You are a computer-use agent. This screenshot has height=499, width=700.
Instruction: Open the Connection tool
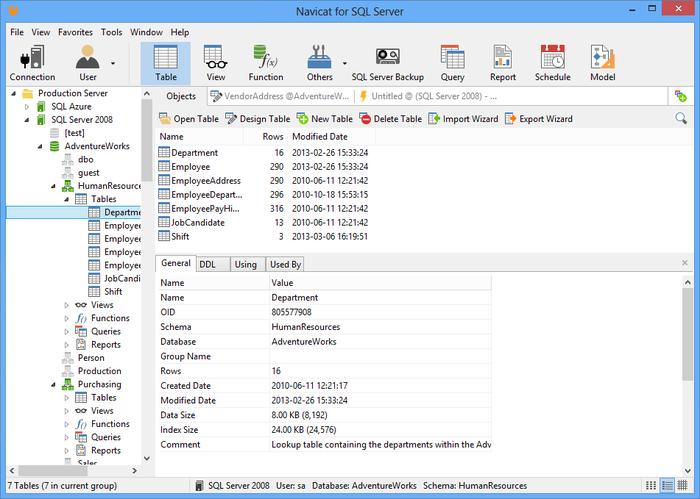click(32, 63)
